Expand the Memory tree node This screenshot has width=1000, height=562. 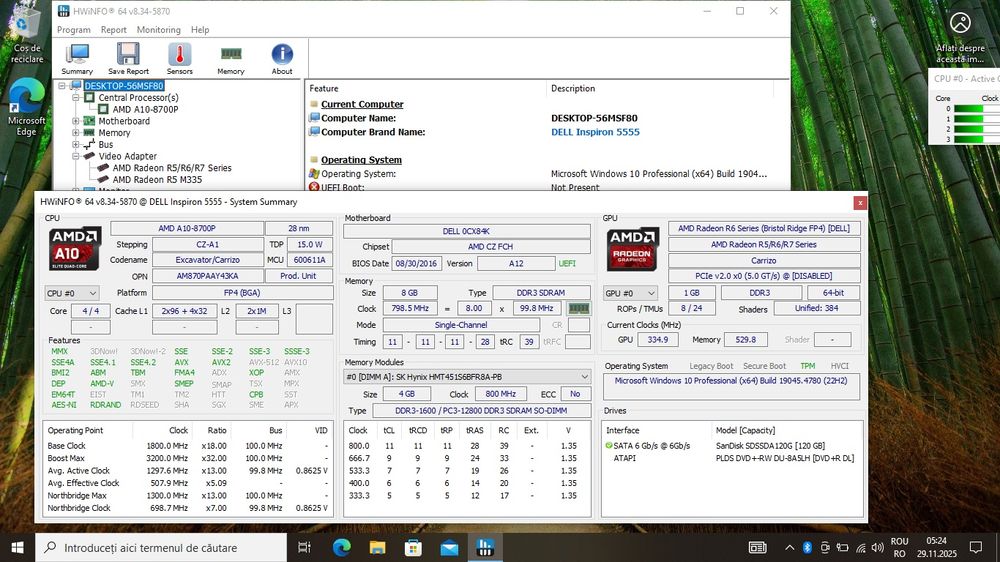[75, 133]
